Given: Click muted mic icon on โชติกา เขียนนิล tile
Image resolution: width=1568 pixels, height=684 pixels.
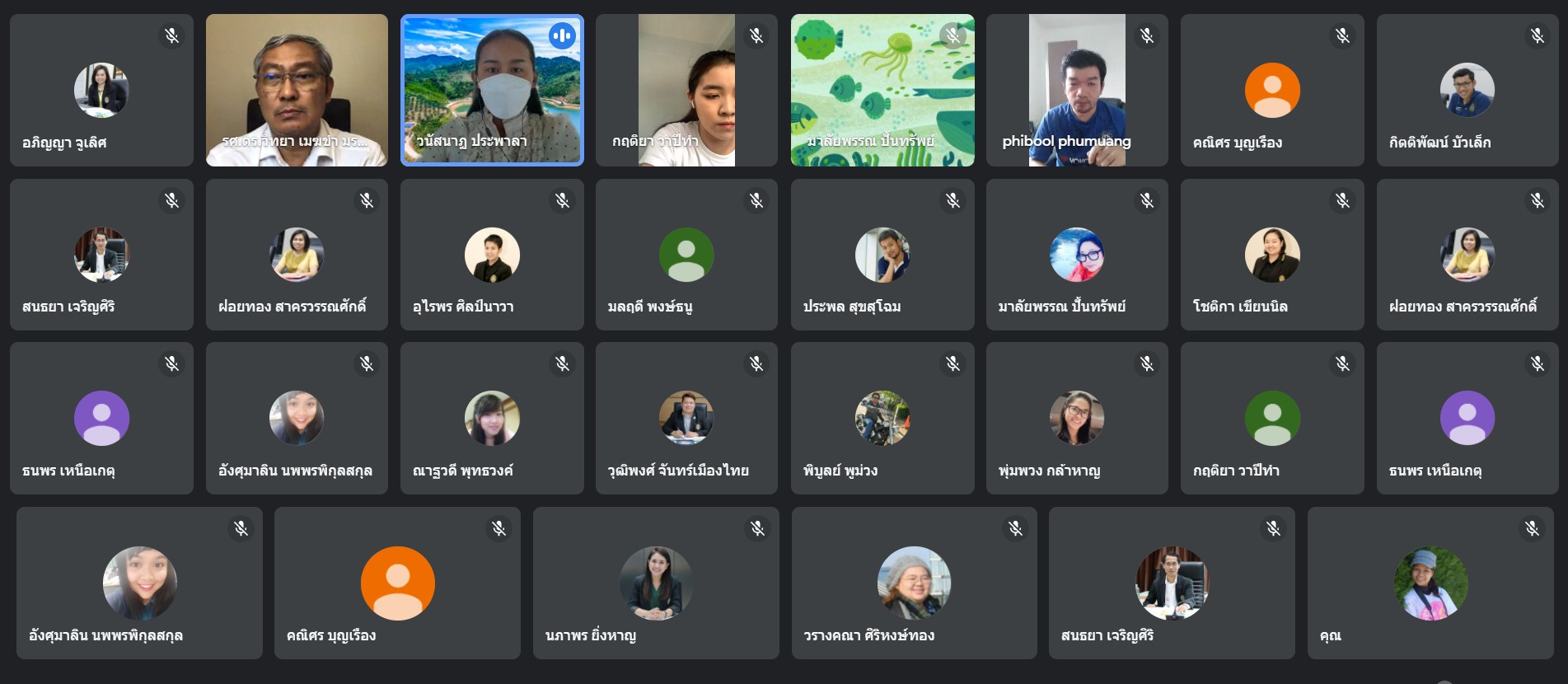Looking at the screenshot, I should 1342,200.
